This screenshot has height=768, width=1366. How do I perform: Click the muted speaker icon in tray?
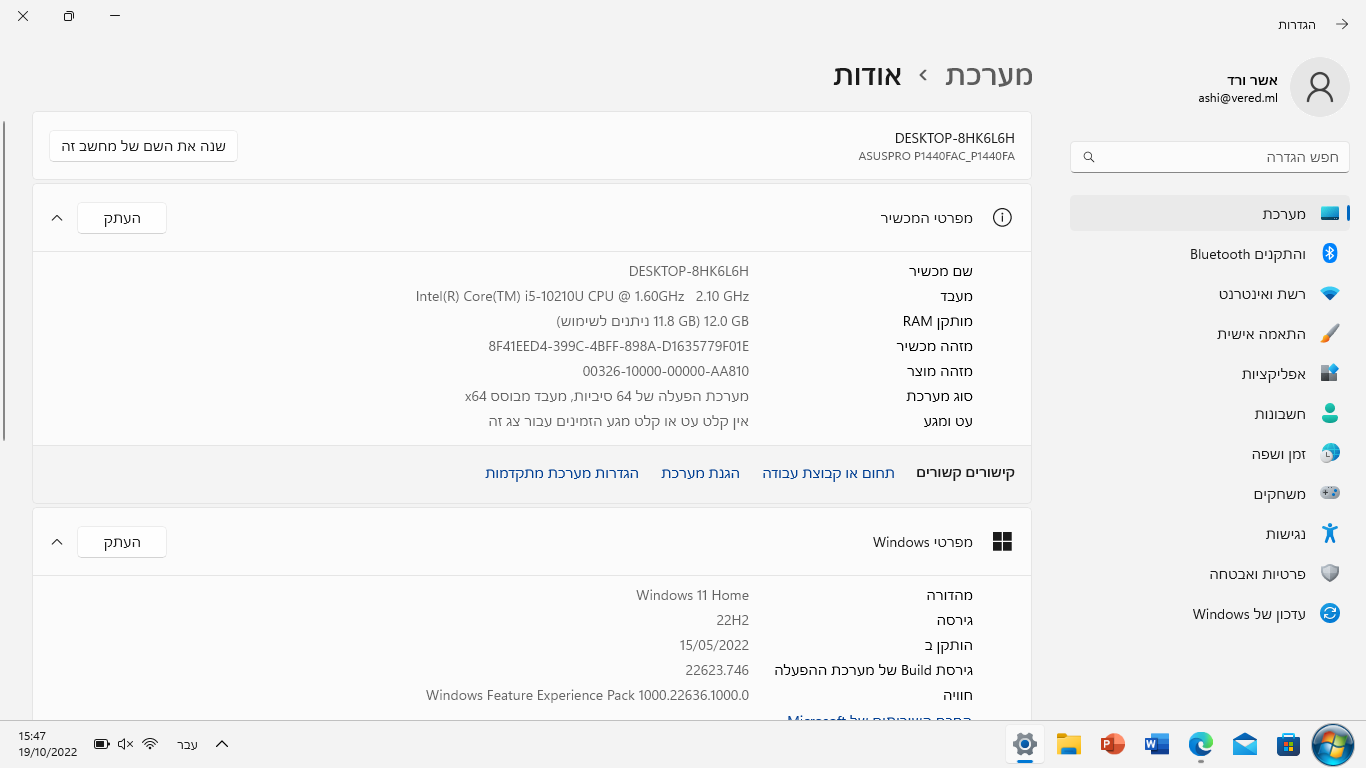pos(125,744)
